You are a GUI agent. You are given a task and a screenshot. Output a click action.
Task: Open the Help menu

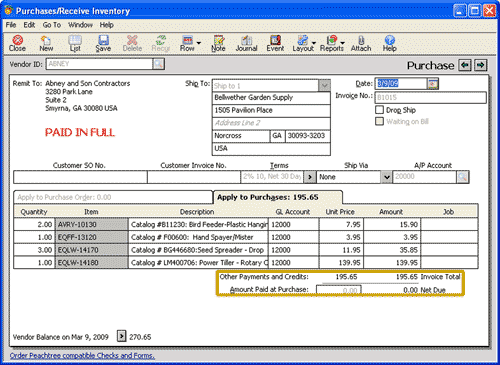(x=107, y=25)
